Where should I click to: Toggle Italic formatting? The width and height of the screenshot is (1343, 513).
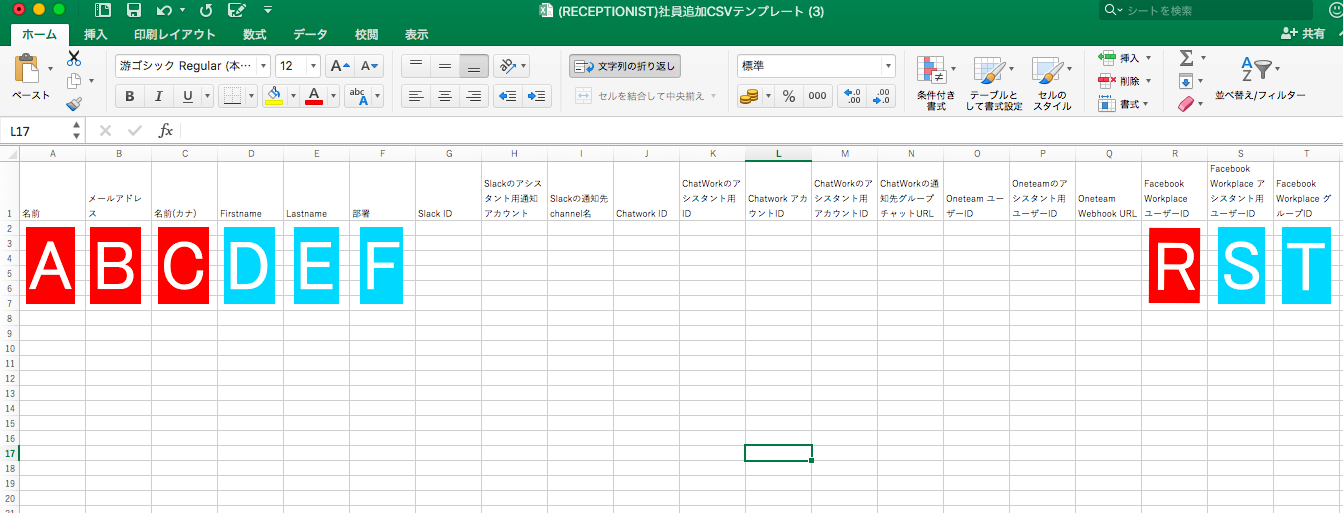pyautogui.click(x=157, y=96)
